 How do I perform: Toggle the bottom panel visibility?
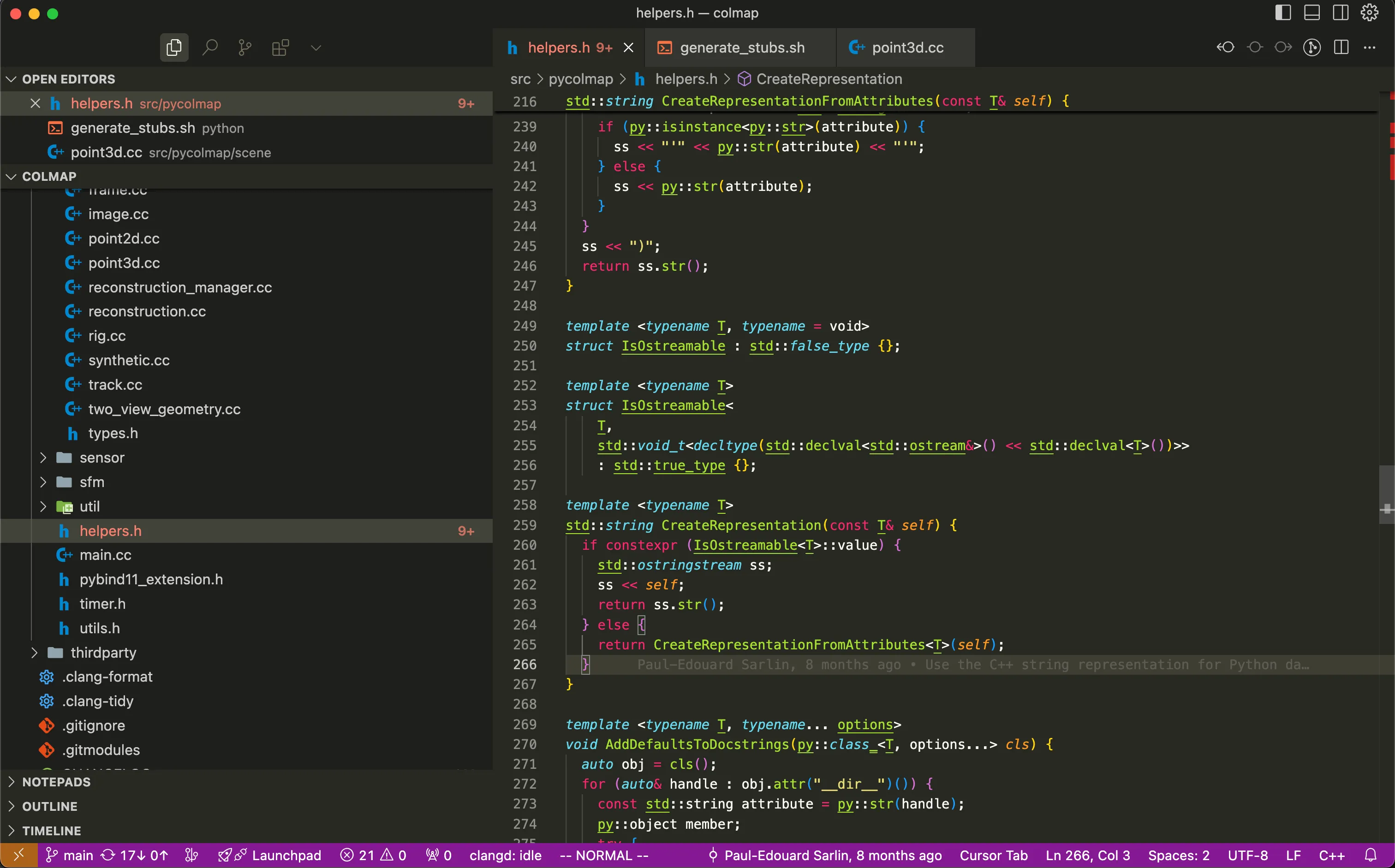coord(1312,12)
